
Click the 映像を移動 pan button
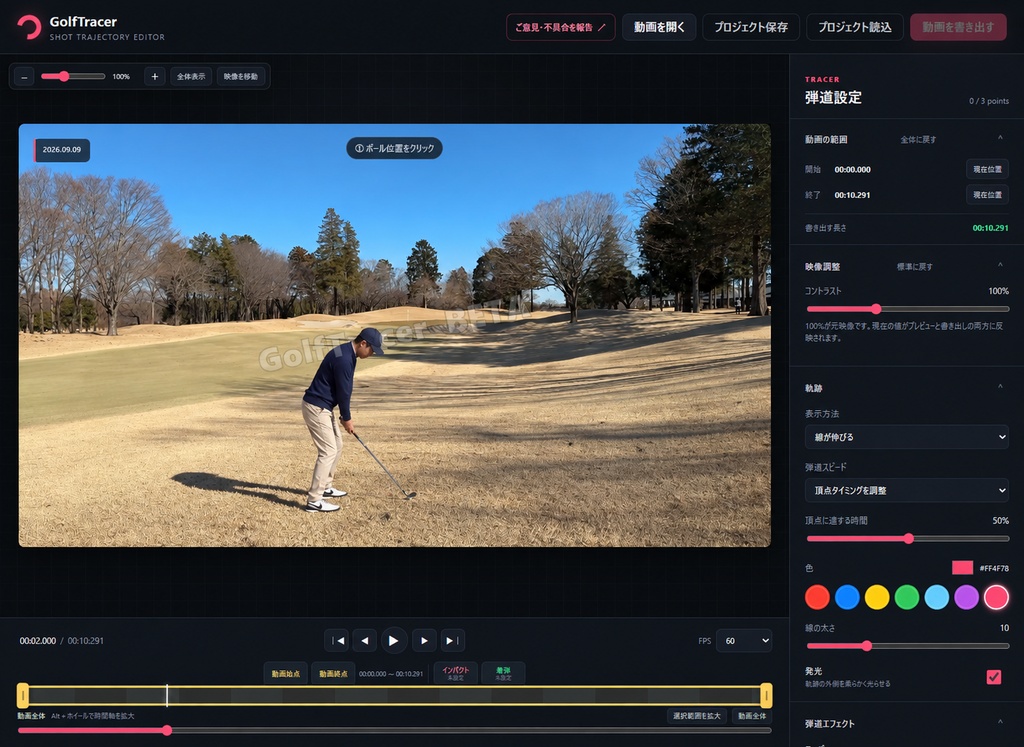click(240, 76)
